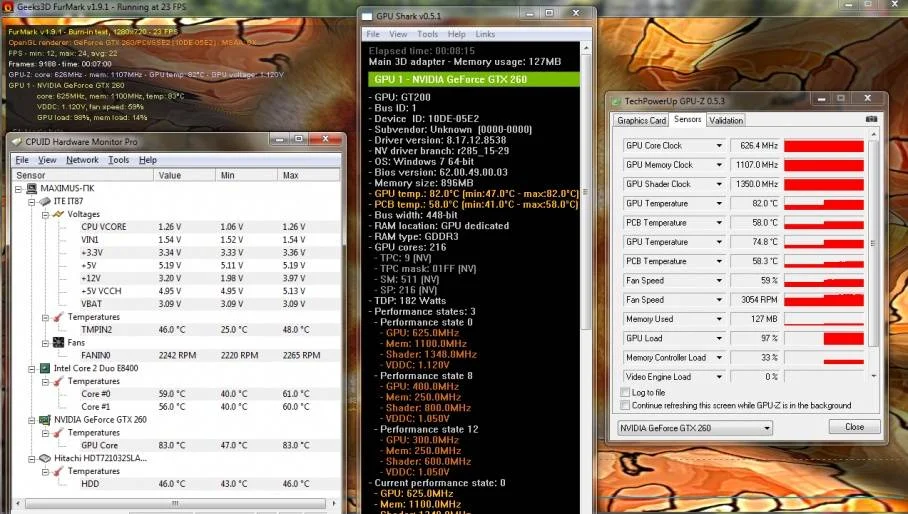Open the Memory Used sensor dropdown
The height and width of the screenshot is (514, 908).
tap(719, 319)
